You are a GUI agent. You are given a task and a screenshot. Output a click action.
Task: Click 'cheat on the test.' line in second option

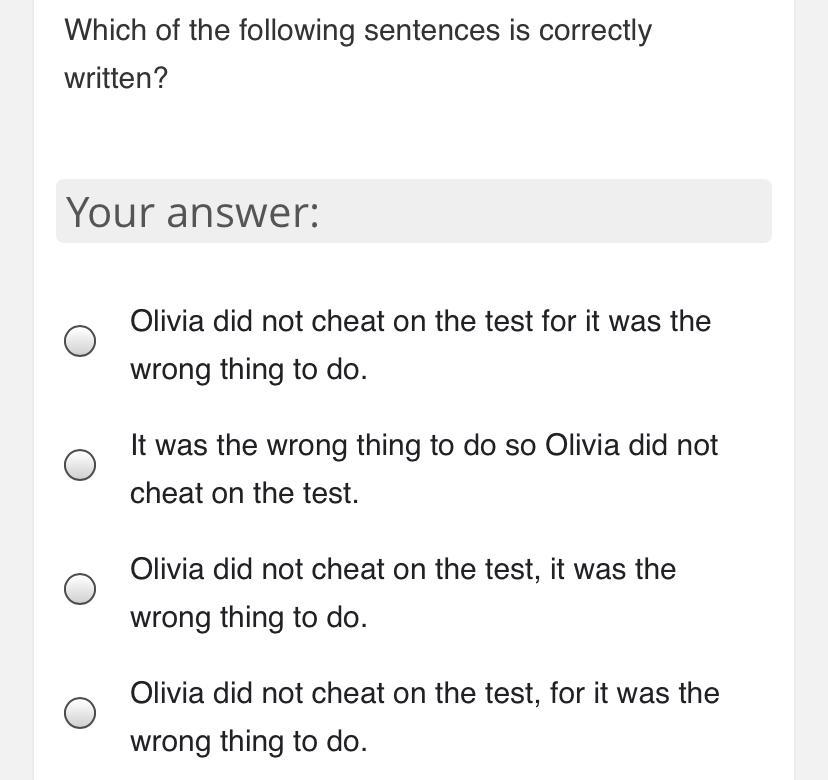pos(244,494)
